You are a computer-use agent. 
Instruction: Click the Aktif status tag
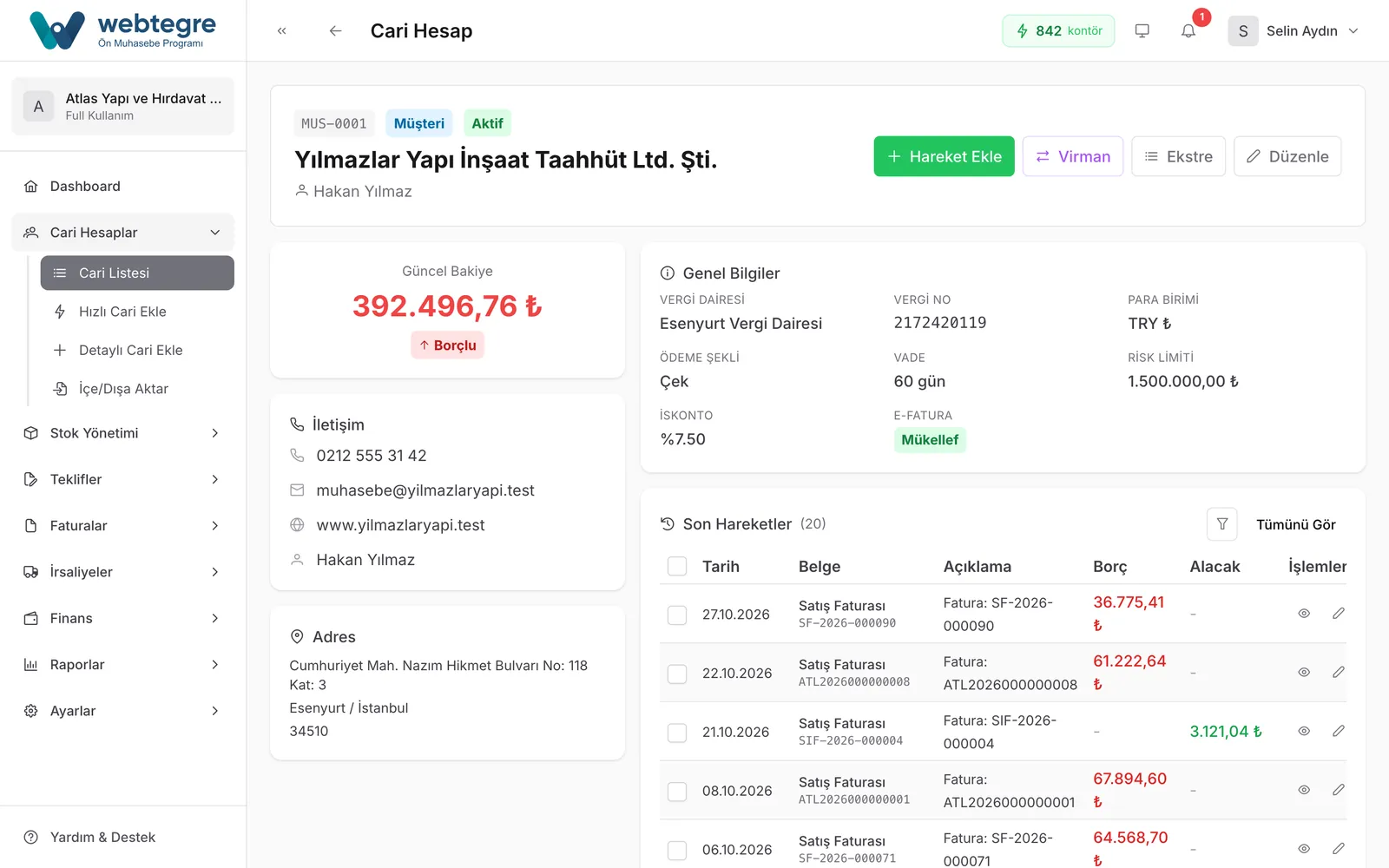coord(487,123)
